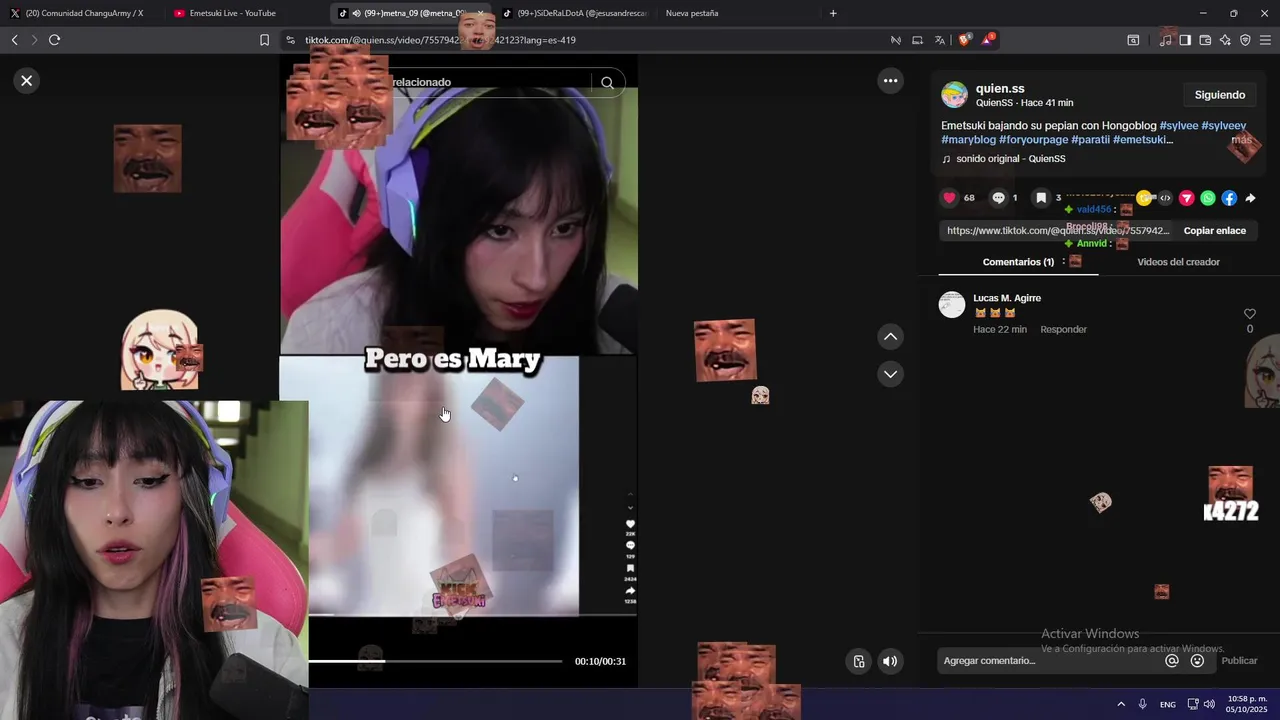The height and width of the screenshot is (720, 1280).
Task: Open the Brave Wallet icon
Action: click(1205, 40)
